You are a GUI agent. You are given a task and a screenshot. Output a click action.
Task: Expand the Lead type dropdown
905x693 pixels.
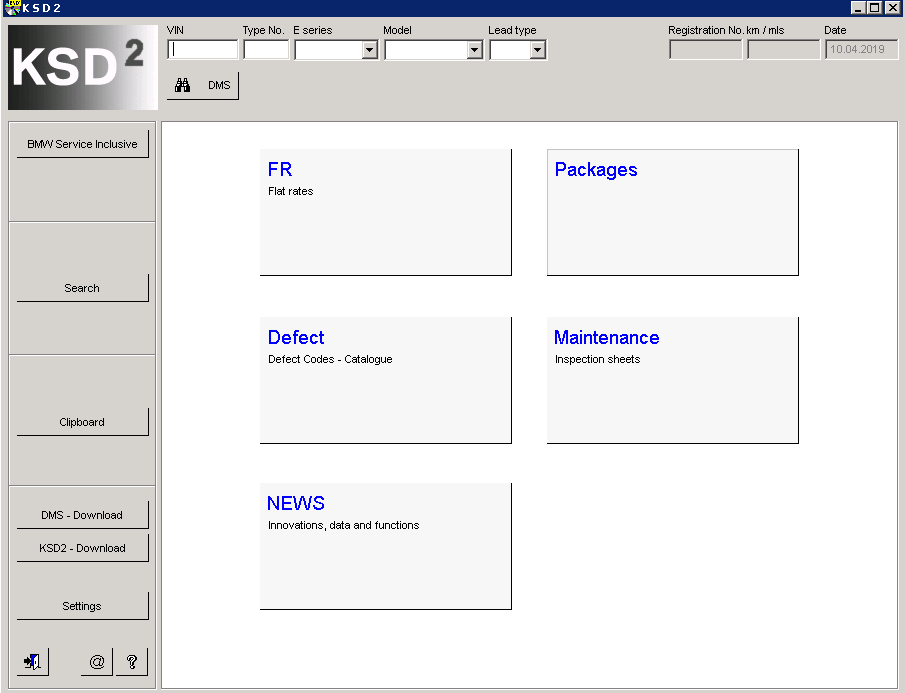[537, 50]
